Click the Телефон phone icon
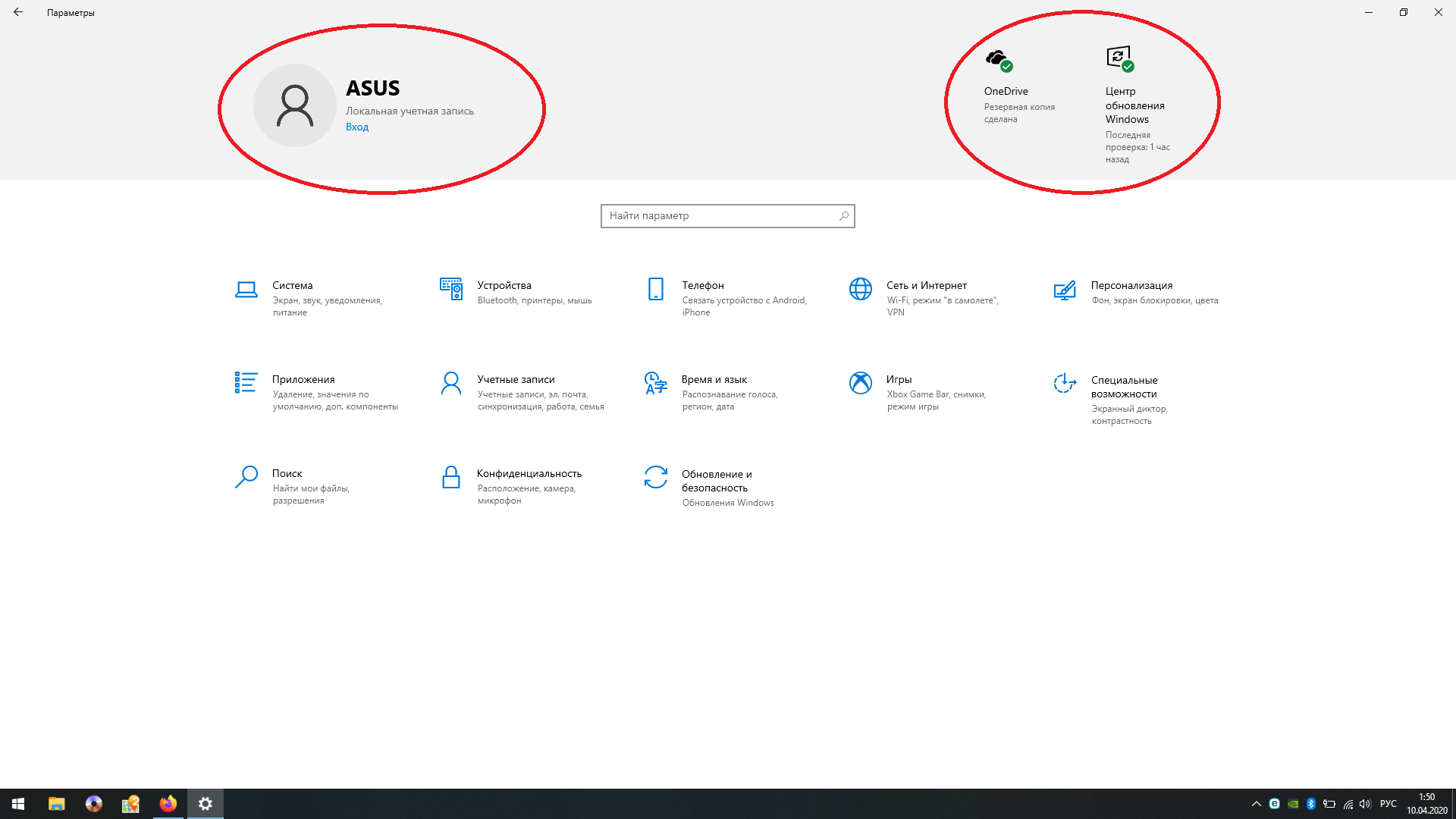The width and height of the screenshot is (1456, 819). (656, 289)
